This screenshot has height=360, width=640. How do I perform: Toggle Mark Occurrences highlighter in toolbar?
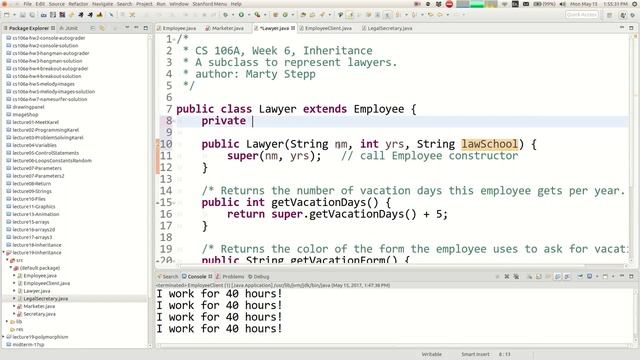[x=350, y=15]
